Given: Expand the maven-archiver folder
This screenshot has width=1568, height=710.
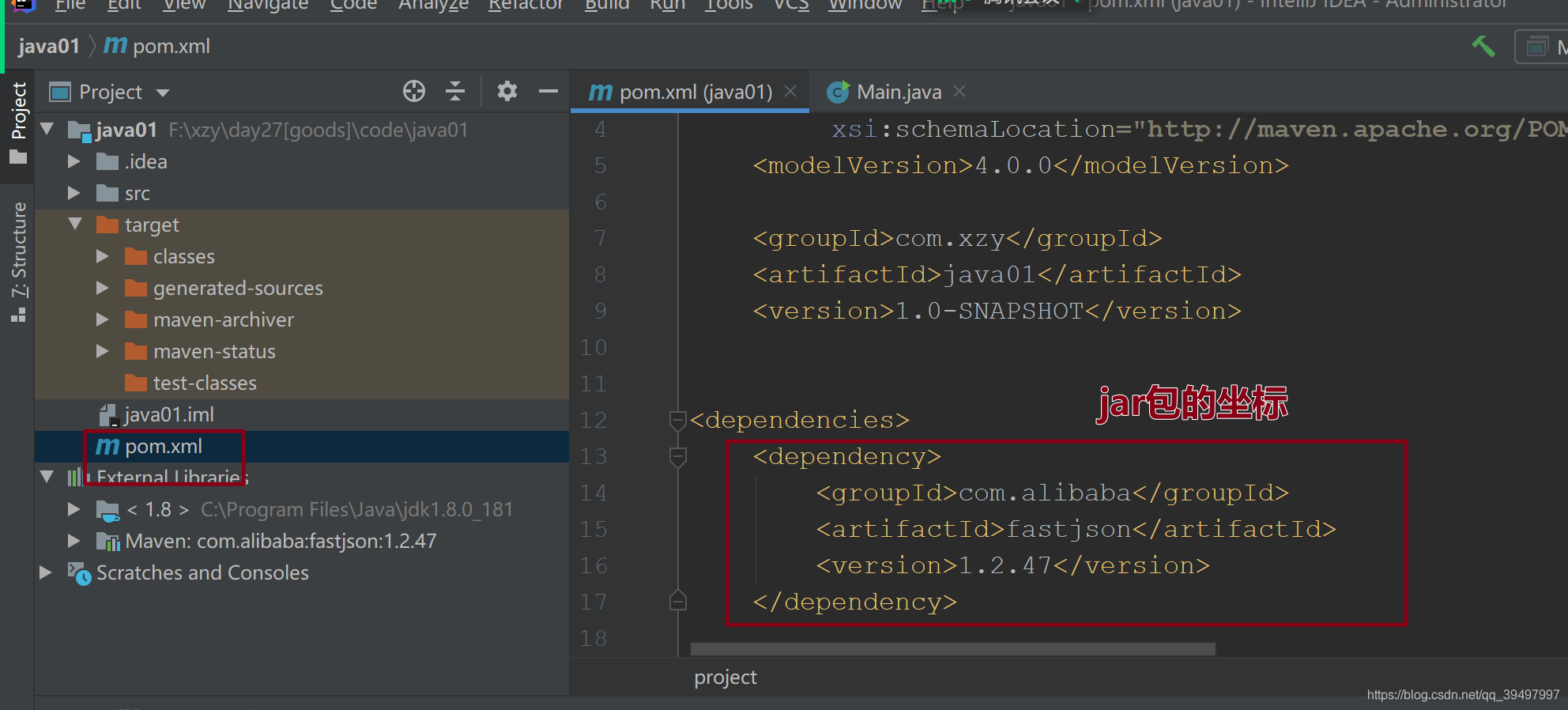Looking at the screenshot, I should pos(103,319).
